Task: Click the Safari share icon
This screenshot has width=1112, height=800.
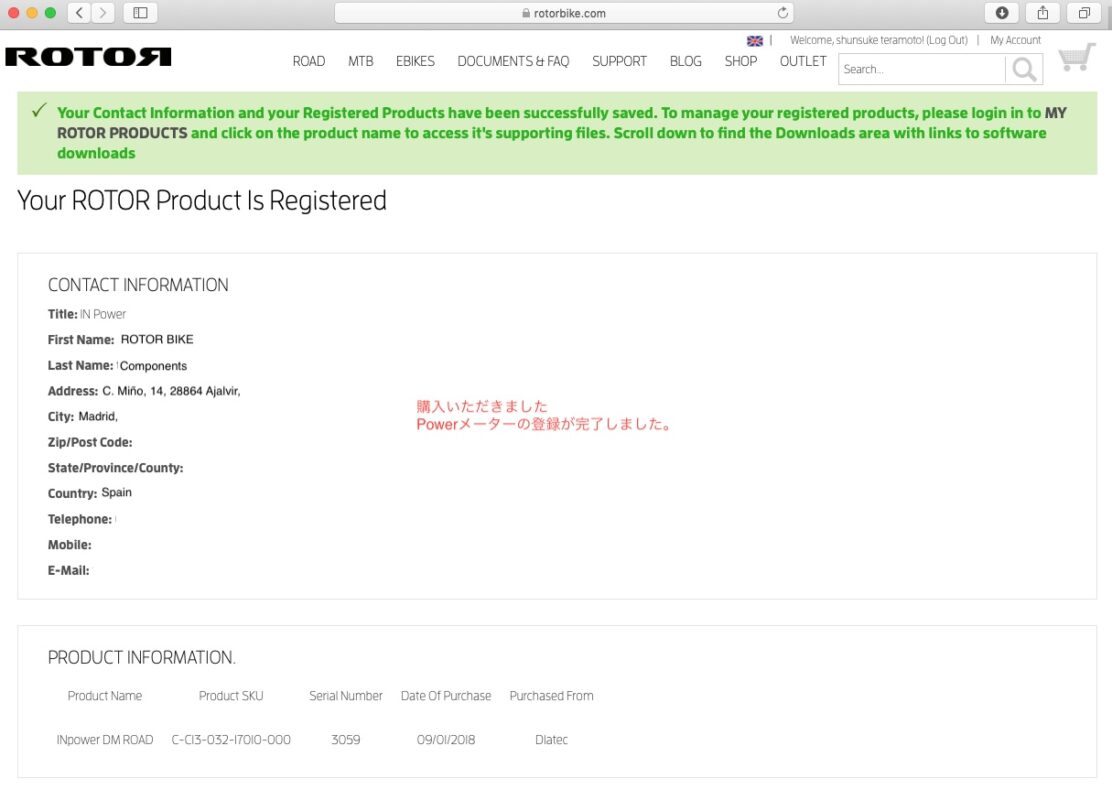Action: tap(1043, 13)
